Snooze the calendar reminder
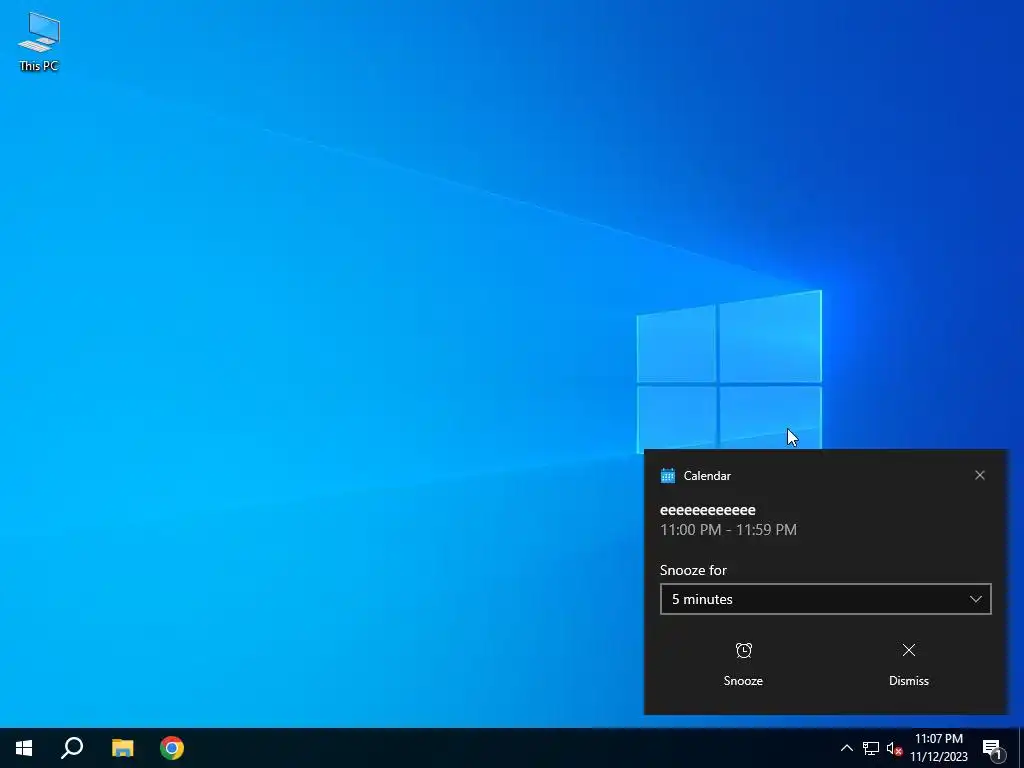Viewport: 1024px width, 768px height. pos(743,664)
